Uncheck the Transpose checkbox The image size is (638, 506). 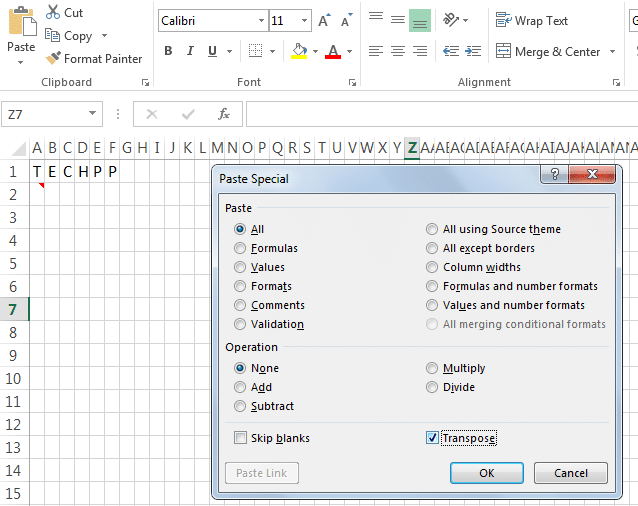(432, 438)
